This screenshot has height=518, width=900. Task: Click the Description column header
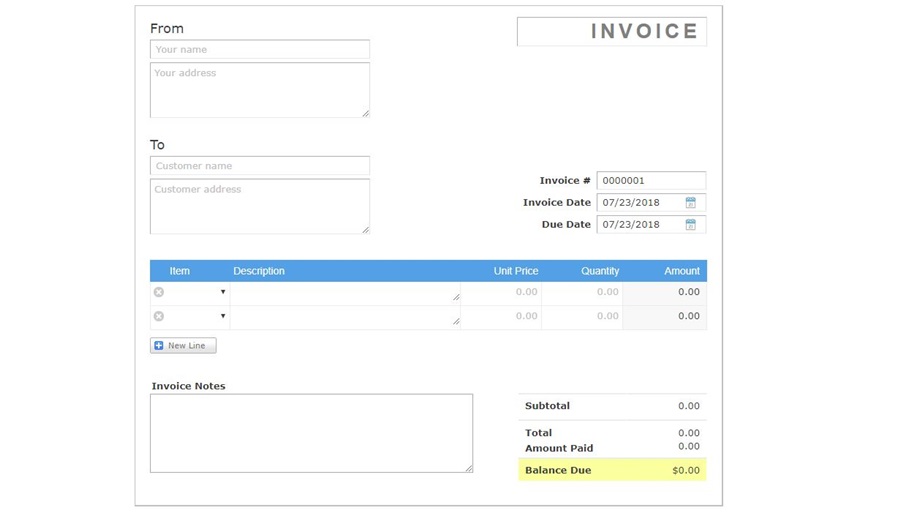259,271
